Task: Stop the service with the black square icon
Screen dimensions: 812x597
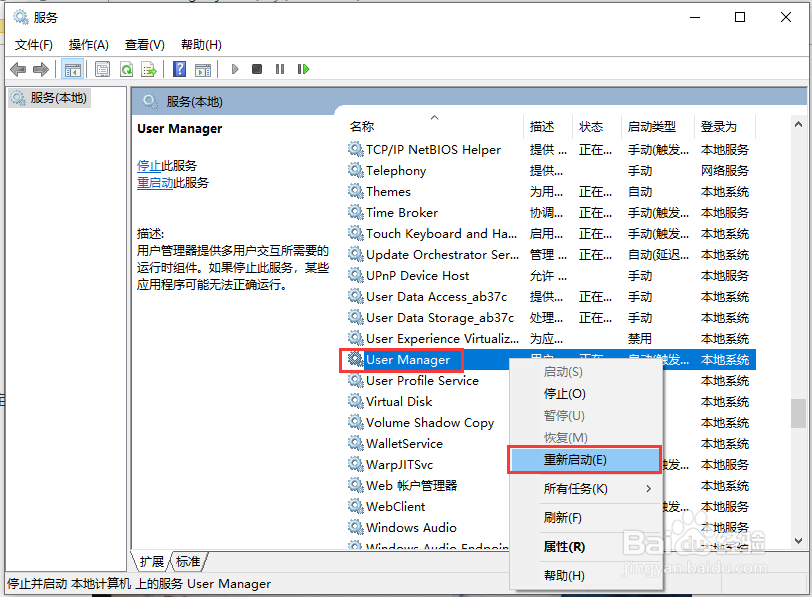Action: [256, 69]
